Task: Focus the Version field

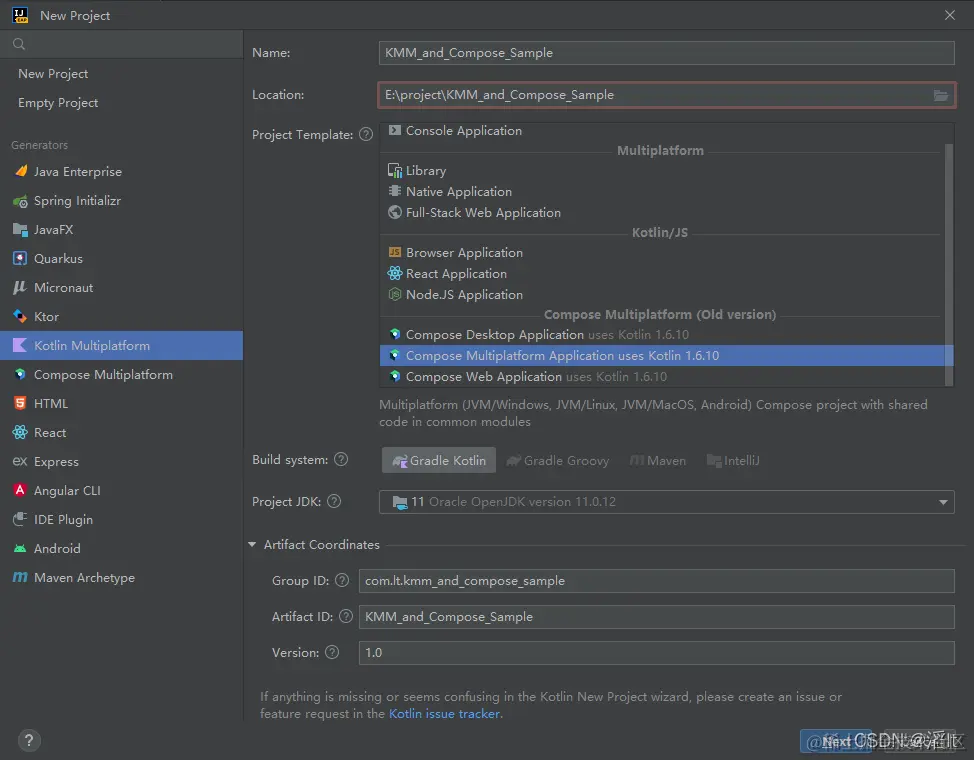Action: 657,653
